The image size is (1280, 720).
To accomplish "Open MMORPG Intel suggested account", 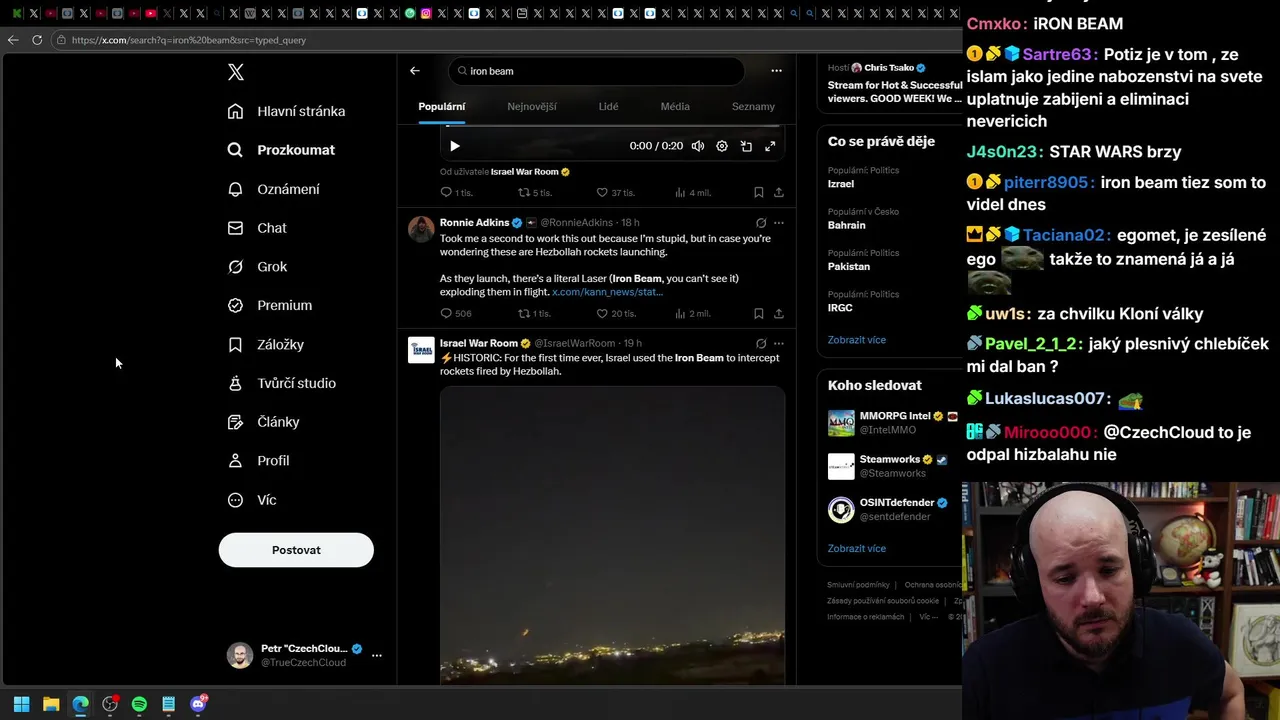I will click(x=891, y=423).
